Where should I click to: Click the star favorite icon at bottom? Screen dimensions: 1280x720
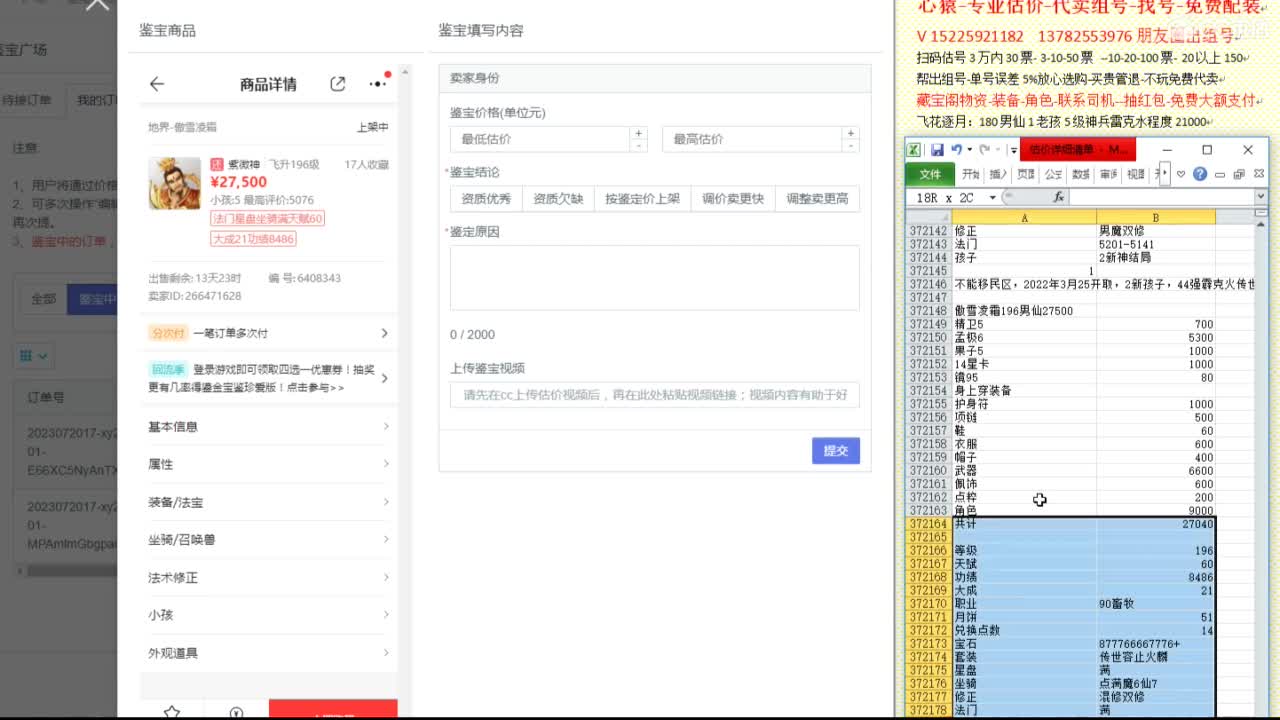pos(172,712)
